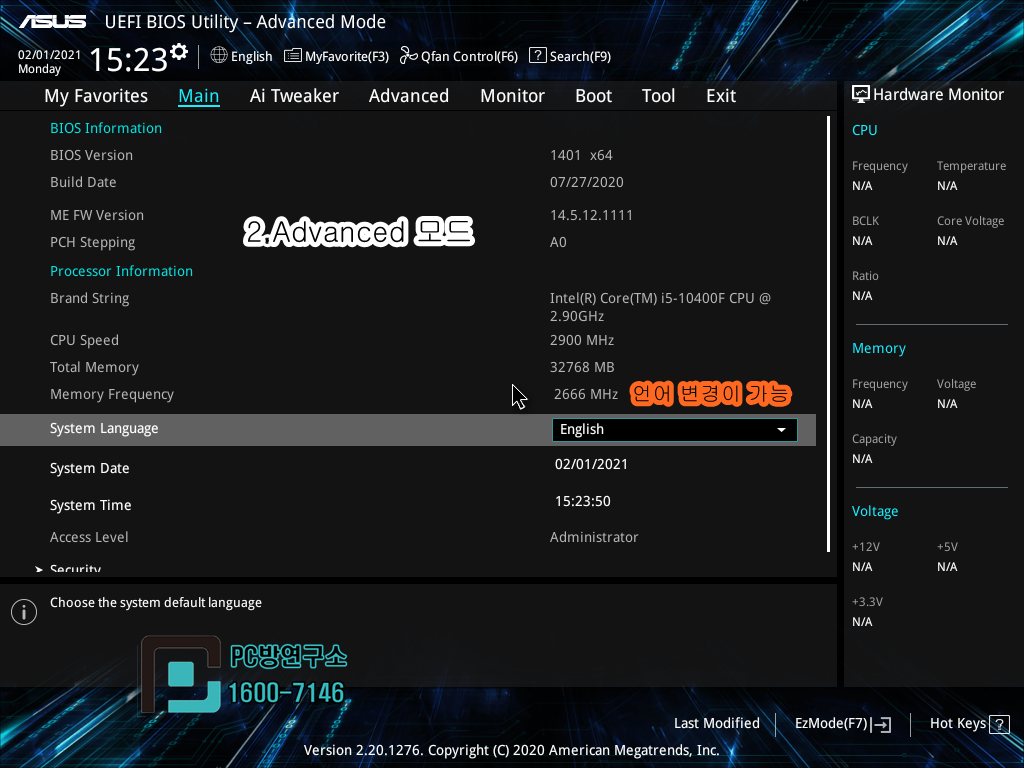Click the 14.5.12.1111 firmware value
1024x768 pixels.
(x=591, y=215)
